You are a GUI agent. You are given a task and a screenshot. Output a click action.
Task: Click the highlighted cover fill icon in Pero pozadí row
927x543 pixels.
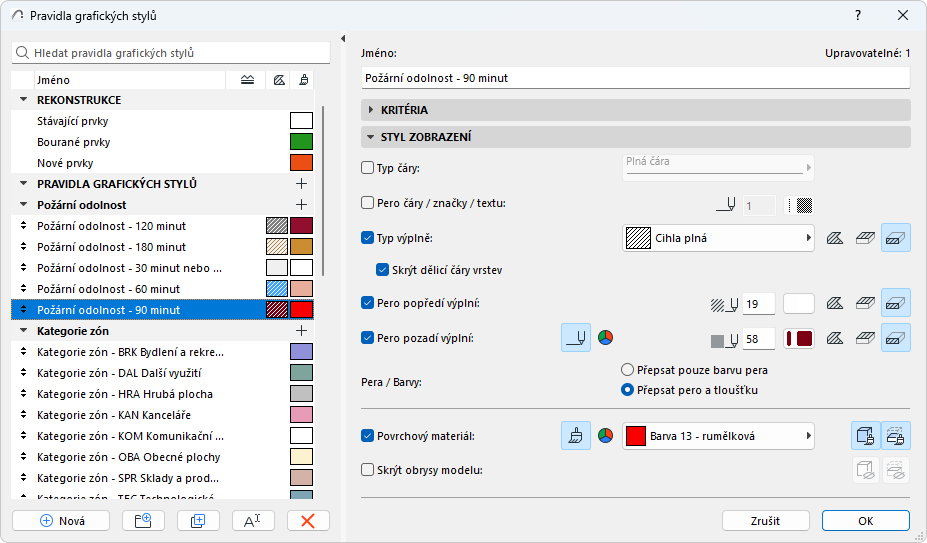point(896,338)
